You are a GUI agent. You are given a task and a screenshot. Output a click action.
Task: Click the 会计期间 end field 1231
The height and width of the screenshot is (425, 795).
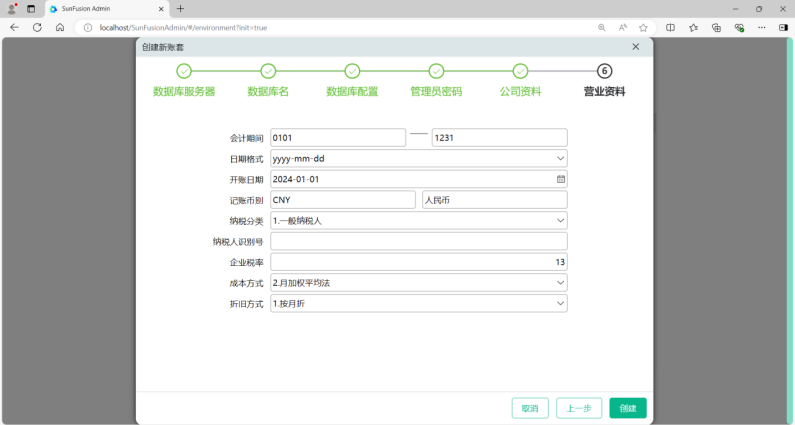pos(499,137)
